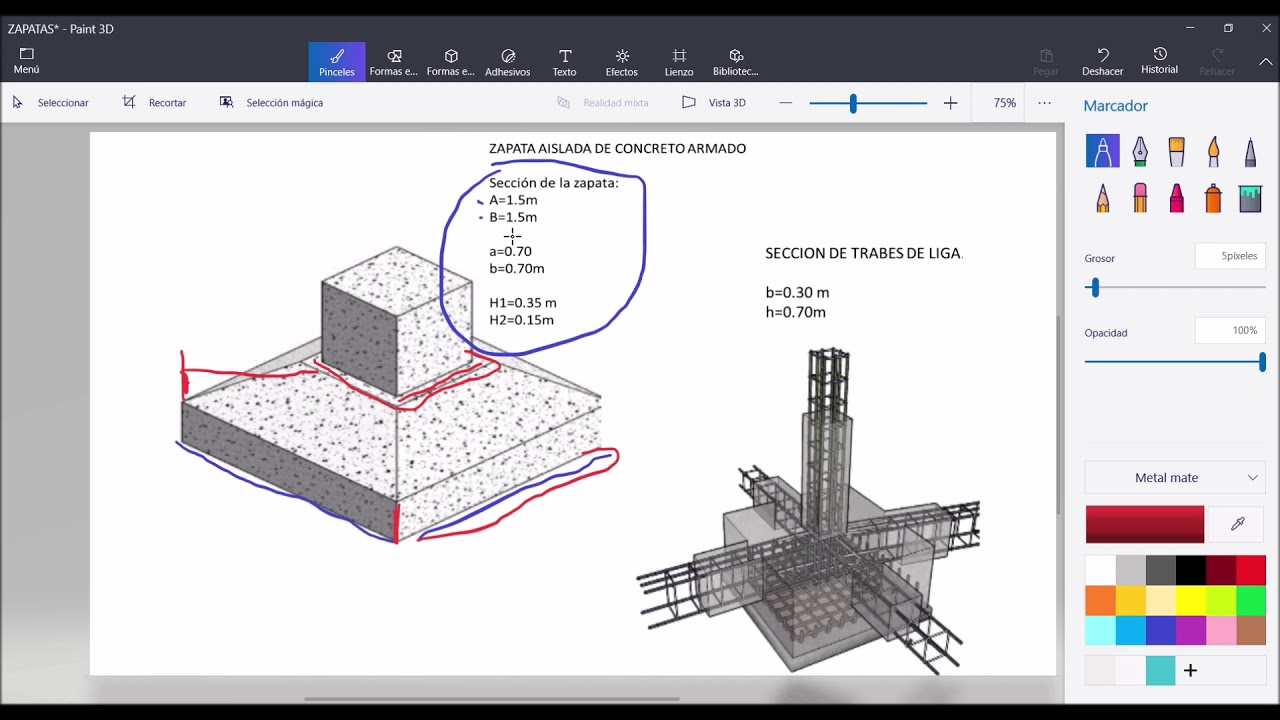The height and width of the screenshot is (720, 1280).
Task: Click the canvas horizontal scrollbar
Action: 492,699
